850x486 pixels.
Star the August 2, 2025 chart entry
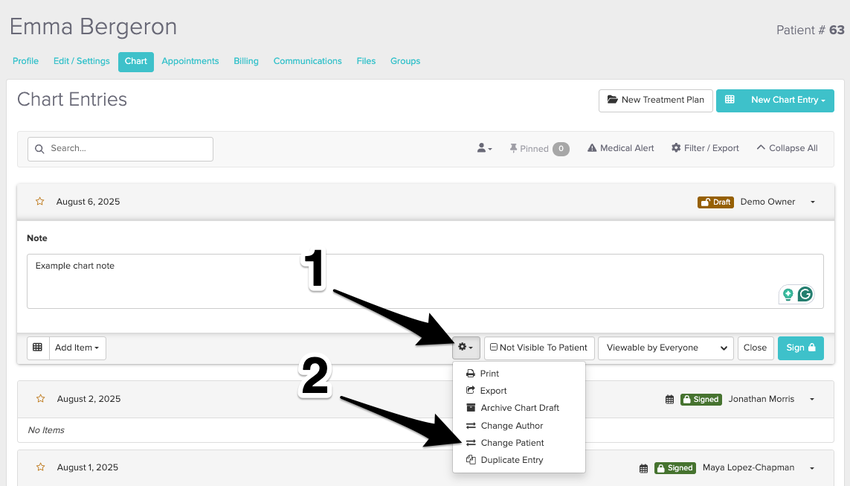click(x=40, y=399)
